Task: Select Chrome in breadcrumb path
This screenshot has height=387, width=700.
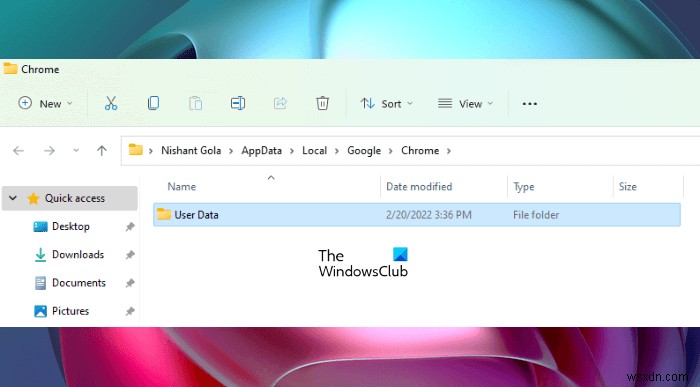Action: pyautogui.click(x=420, y=151)
